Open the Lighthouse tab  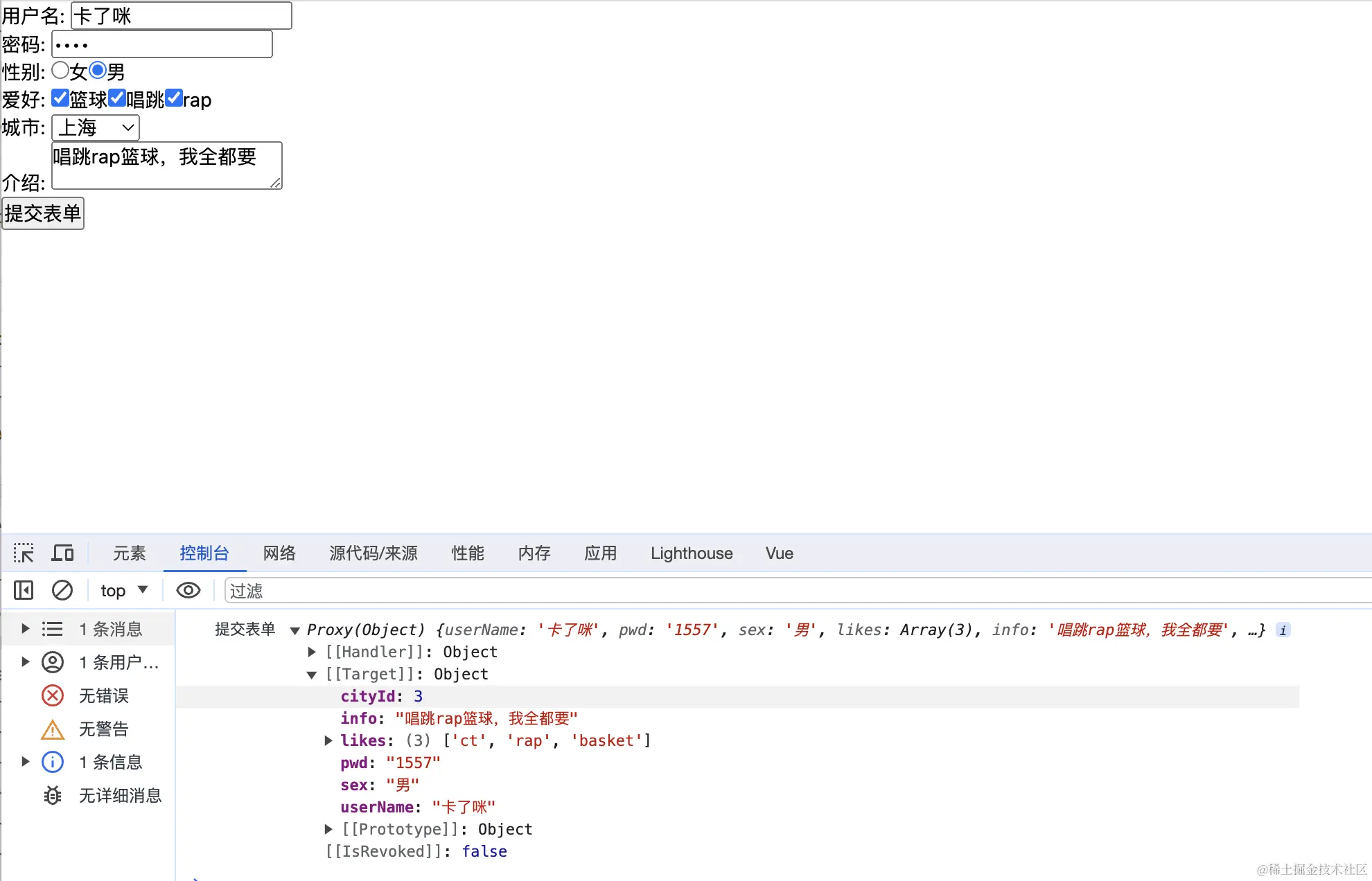tap(691, 553)
